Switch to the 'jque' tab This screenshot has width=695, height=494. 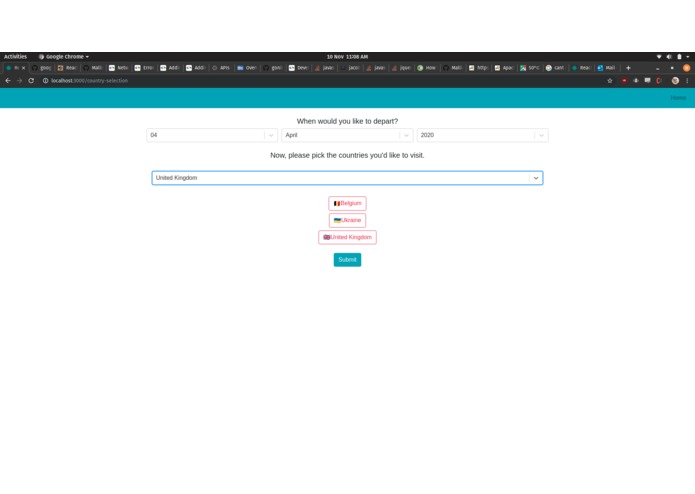[401, 68]
